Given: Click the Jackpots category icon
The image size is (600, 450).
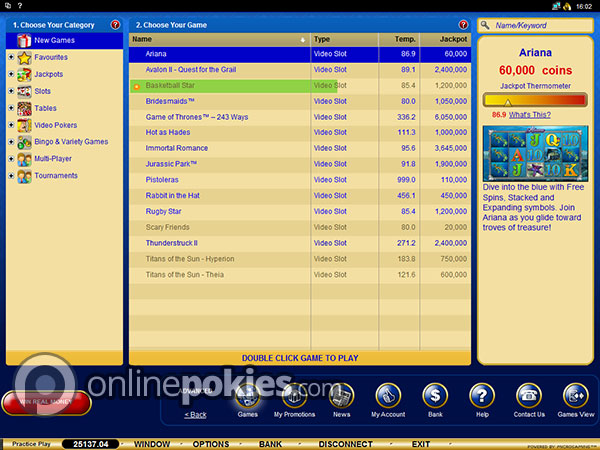Looking at the screenshot, I should (24, 75).
